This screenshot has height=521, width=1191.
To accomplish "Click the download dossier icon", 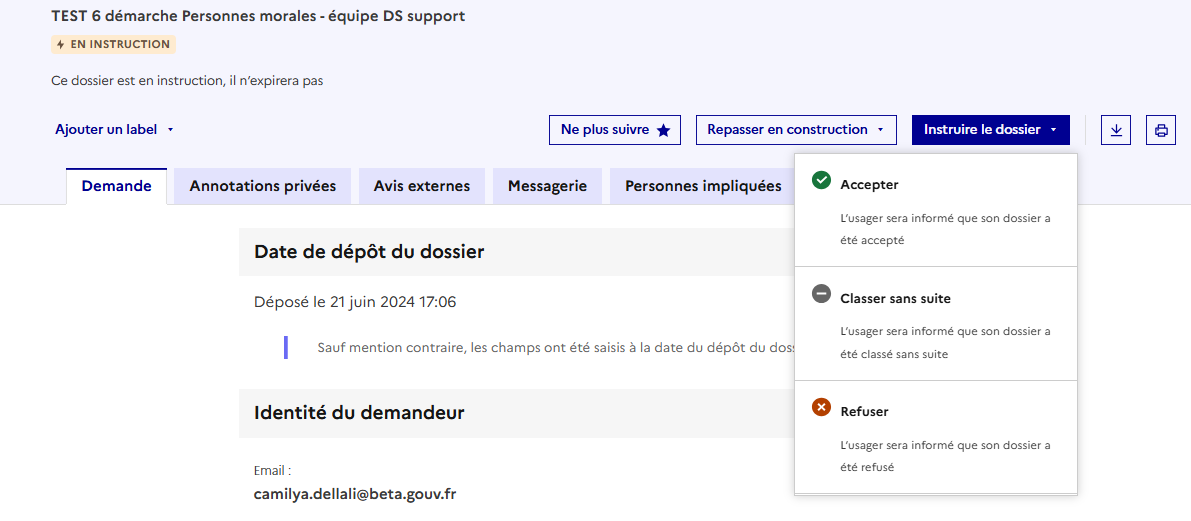I will (x=1116, y=130).
